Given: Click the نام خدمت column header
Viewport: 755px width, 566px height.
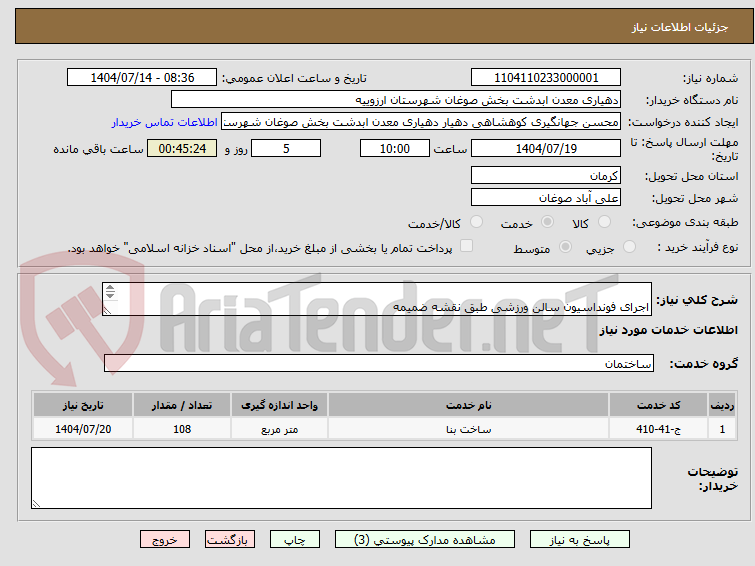Looking at the screenshot, I should 469,405.
